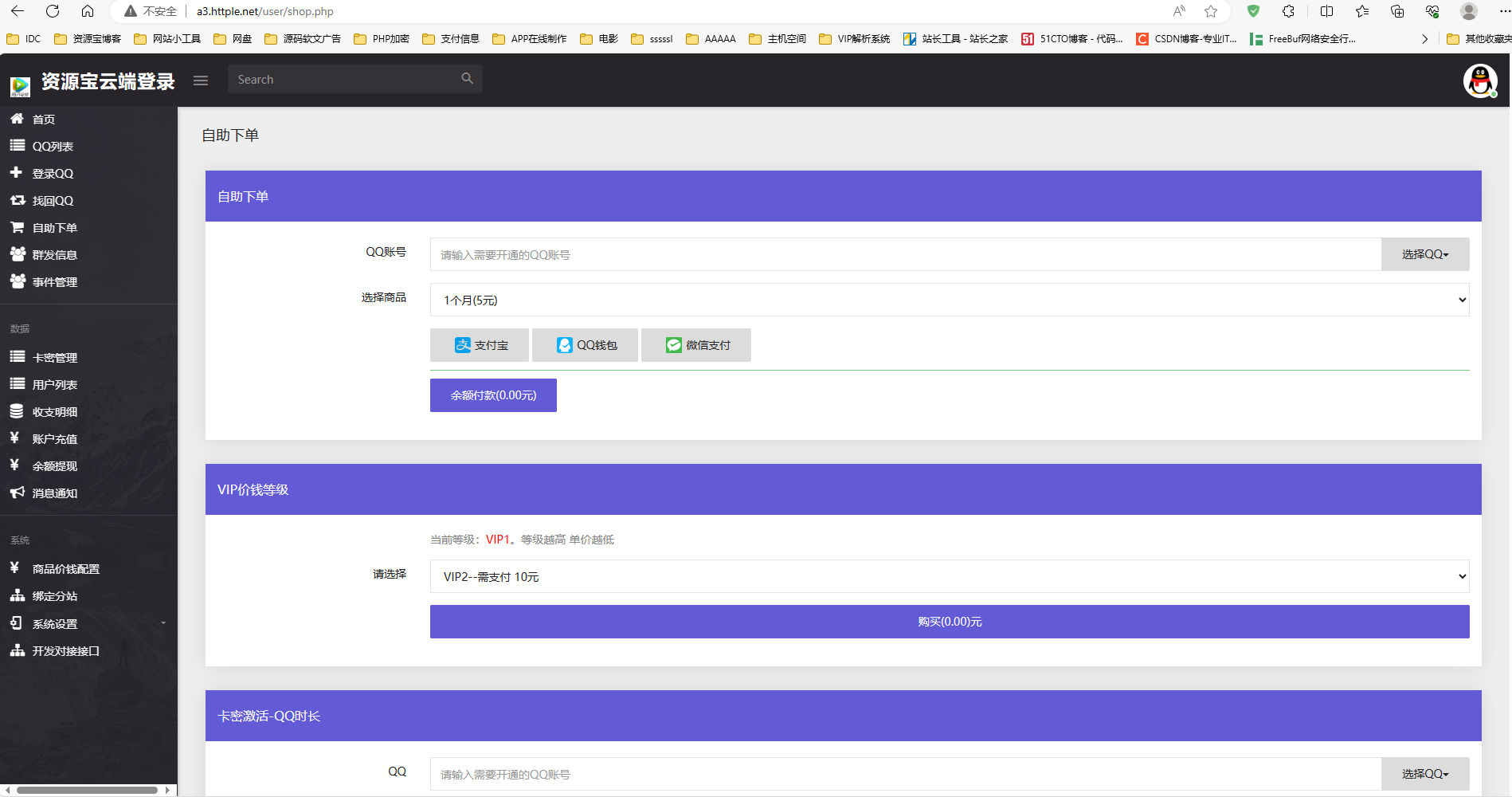Click 登录QQ plus icon in sidebar

coord(16,172)
